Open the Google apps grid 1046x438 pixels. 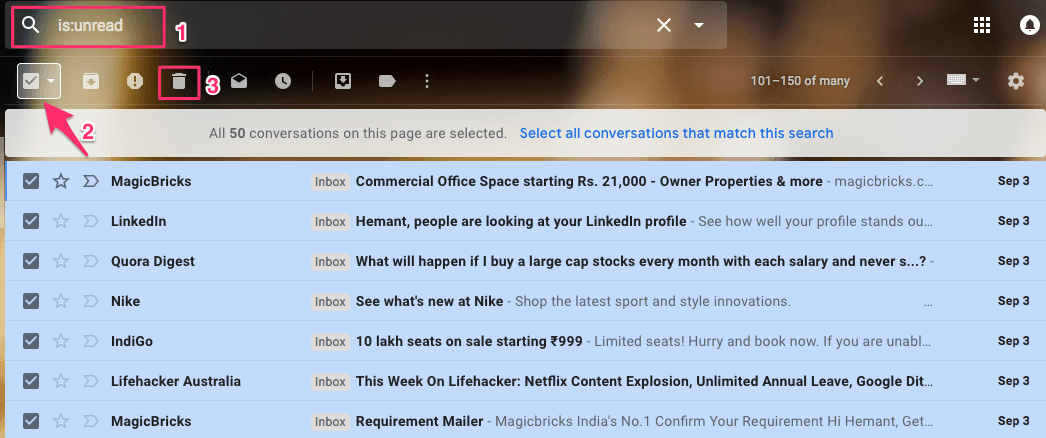click(x=982, y=25)
